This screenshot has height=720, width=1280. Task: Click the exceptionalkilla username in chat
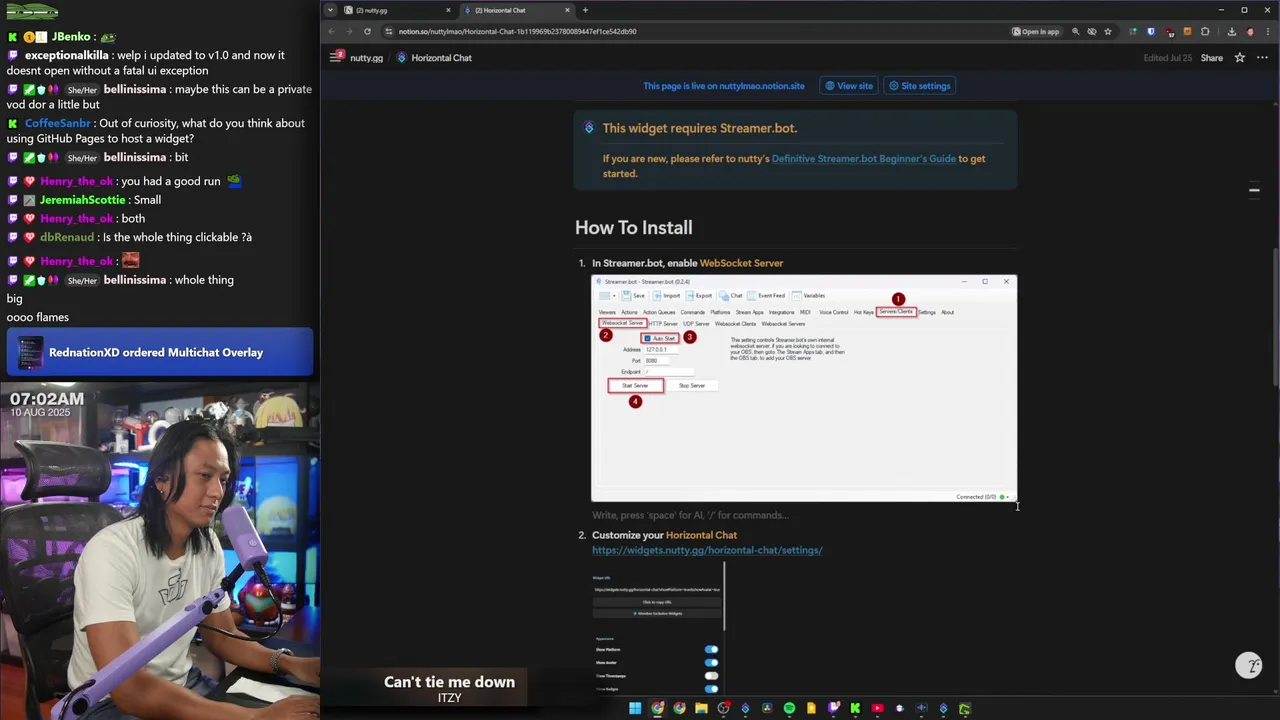(x=67, y=55)
